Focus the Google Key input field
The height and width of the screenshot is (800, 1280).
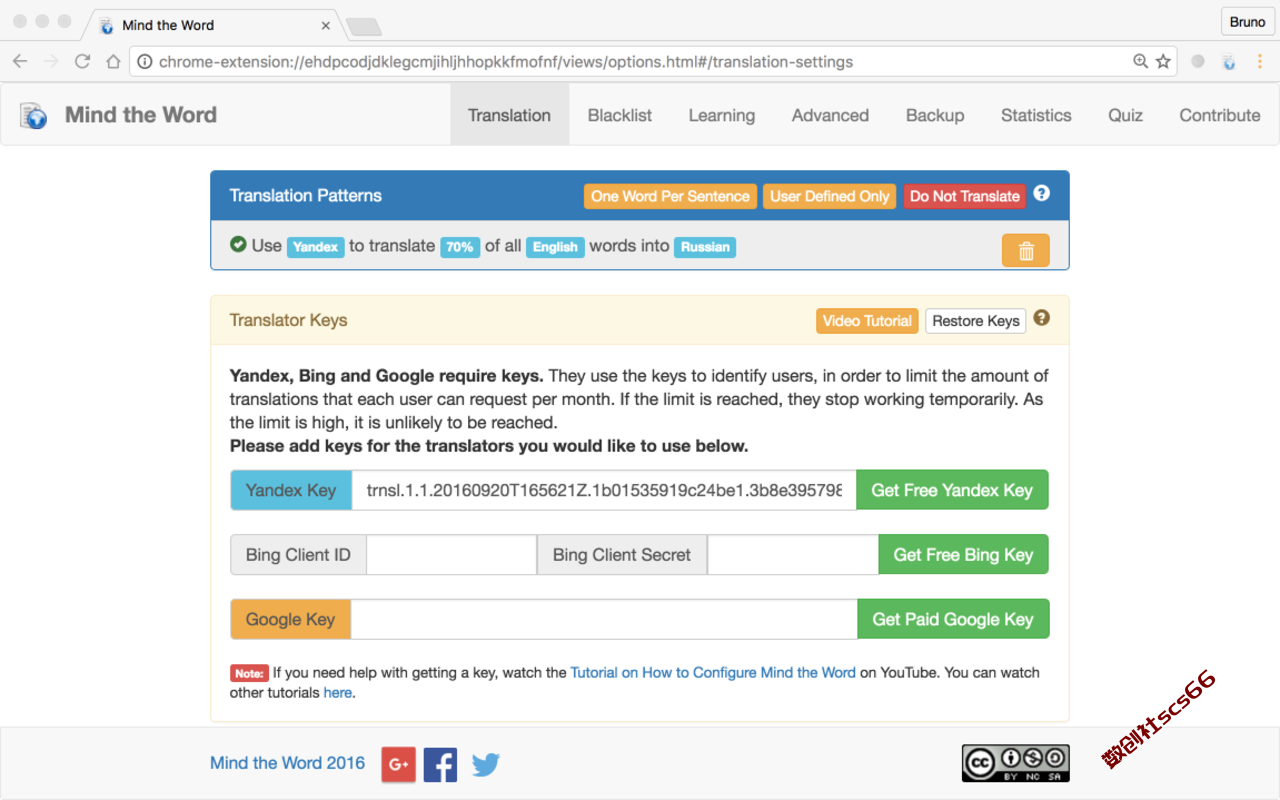[x=604, y=619]
